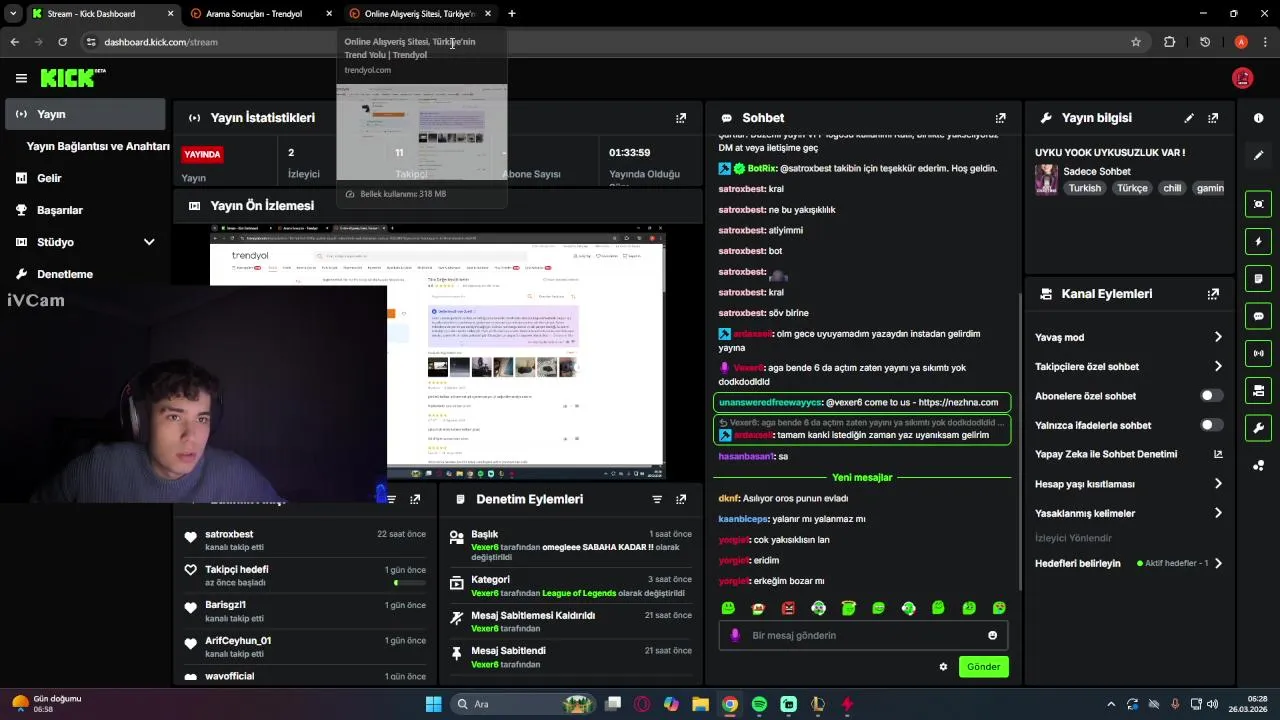Open Yapay Zeka ile Sohbet Denetimi link

click(1129, 454)
